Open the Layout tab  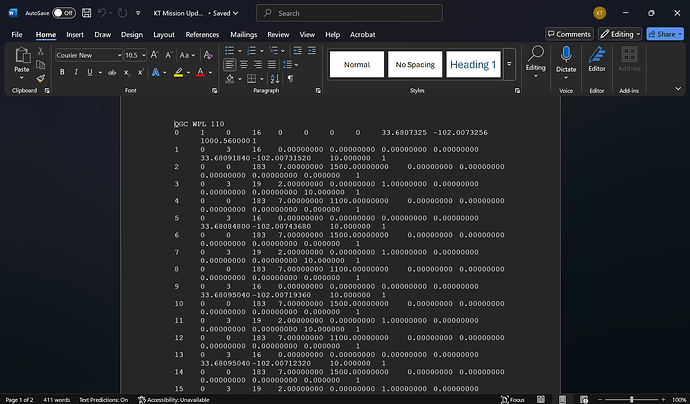coord(164,34)
